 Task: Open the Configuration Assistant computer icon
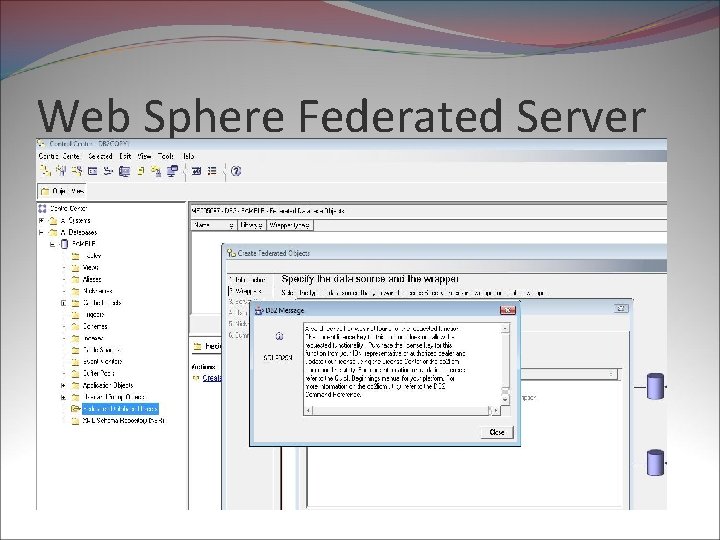[172, 171]
